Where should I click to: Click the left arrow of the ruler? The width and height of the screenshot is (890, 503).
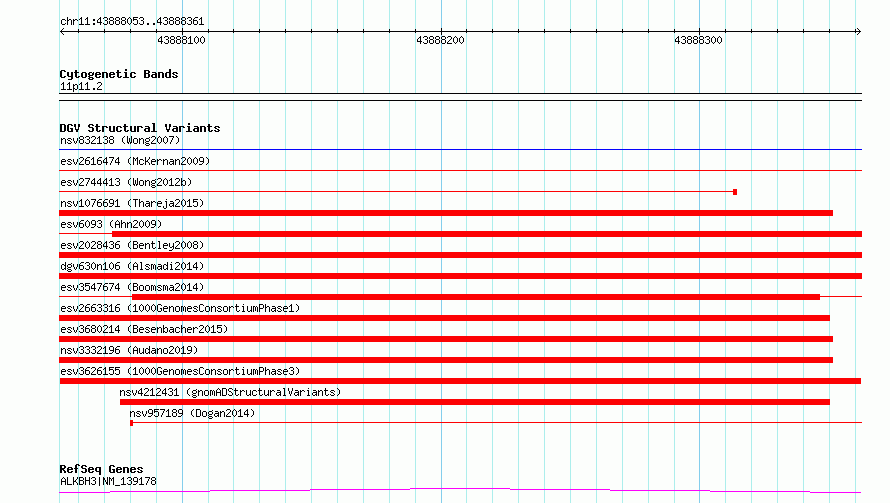click(x=62, y=31)
